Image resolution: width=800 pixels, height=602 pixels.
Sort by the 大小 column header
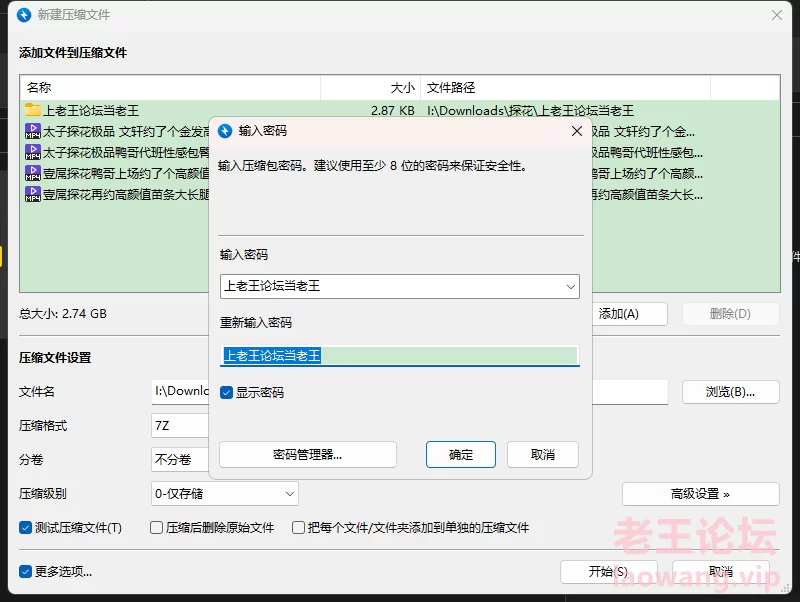click(370, 88)
